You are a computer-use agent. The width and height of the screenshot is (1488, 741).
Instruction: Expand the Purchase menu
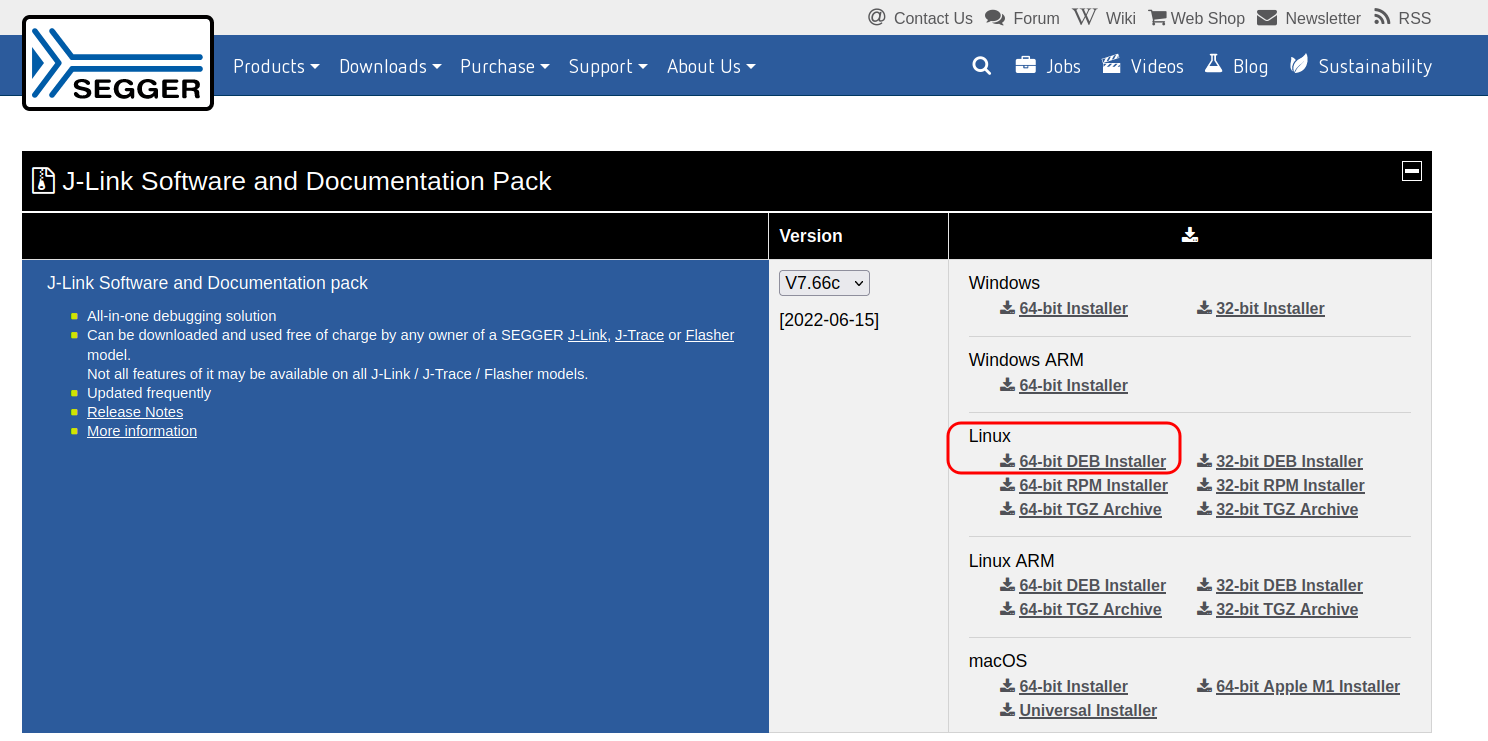[x=505, y=66]
